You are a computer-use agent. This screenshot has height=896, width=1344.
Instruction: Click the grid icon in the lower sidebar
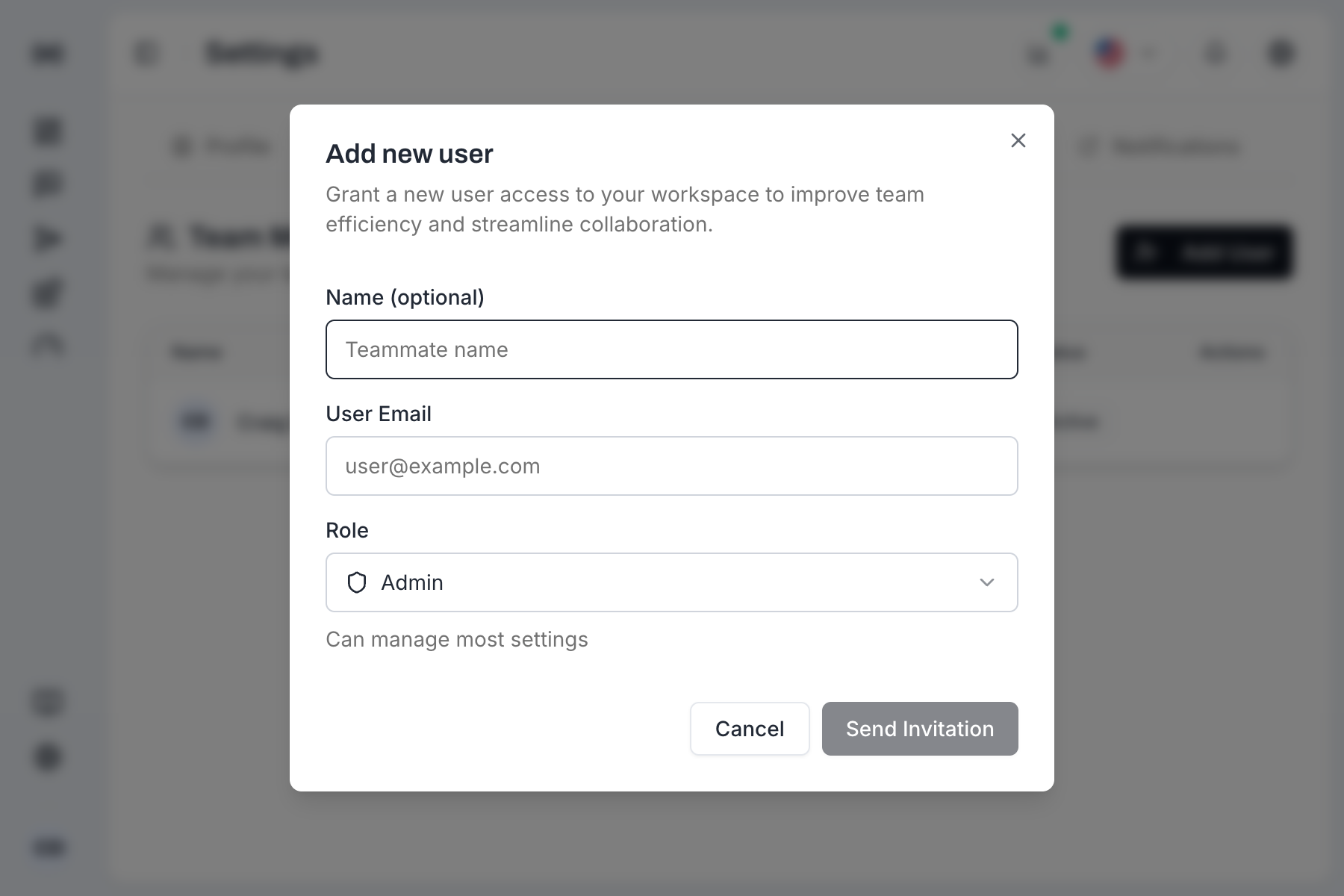click(x=47, y=702)
